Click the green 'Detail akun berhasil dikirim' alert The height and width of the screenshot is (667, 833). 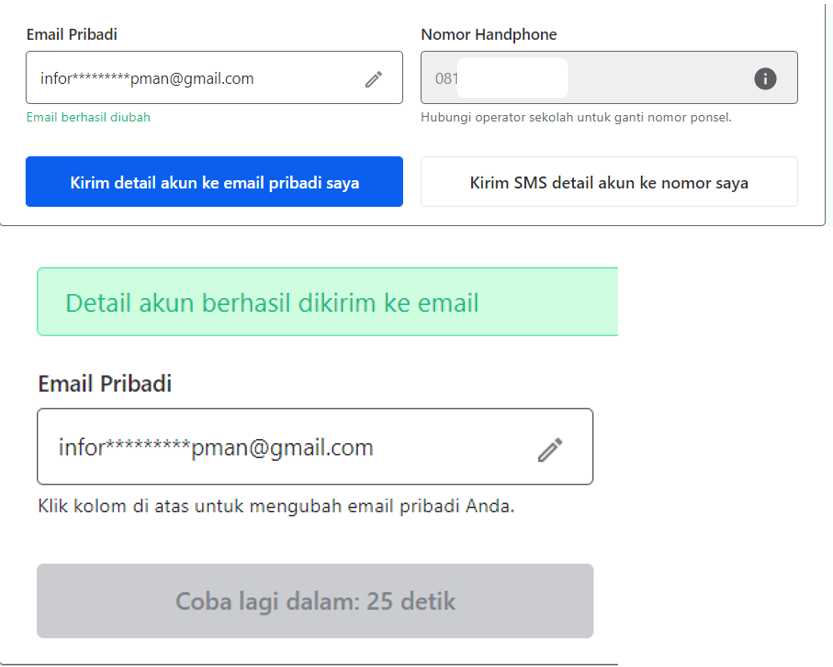click(327, 302)
